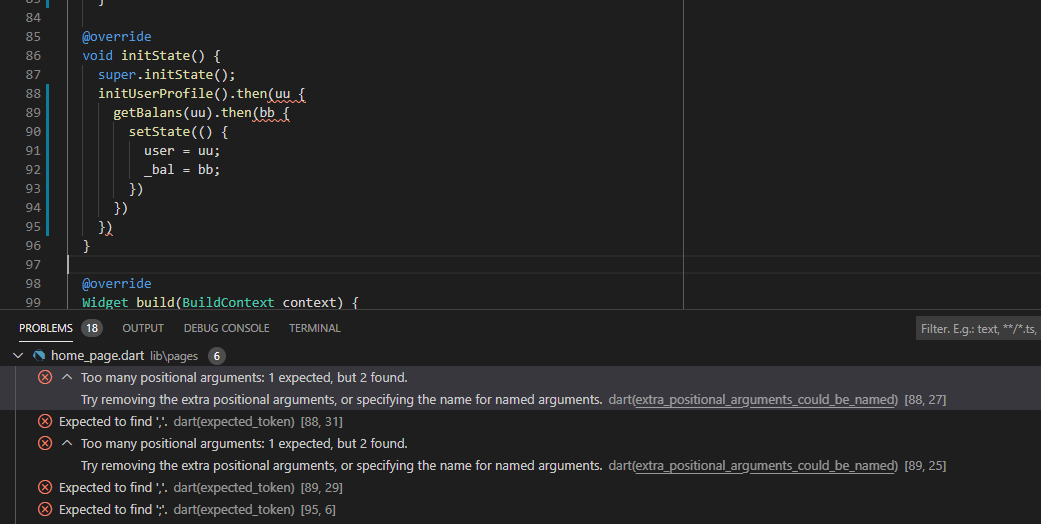The height and width of the screenshot is (524, 1041).
Task: Click the problems filter input field
Action: tap(978, 329)
